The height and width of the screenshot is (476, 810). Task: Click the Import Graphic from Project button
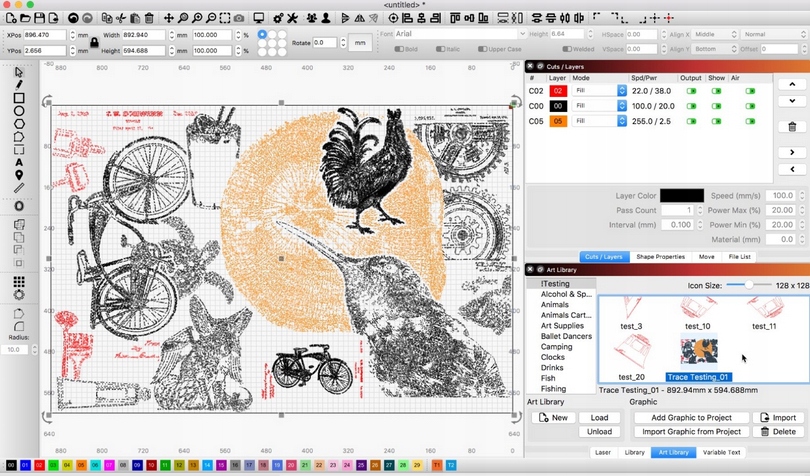pos(691,432)
